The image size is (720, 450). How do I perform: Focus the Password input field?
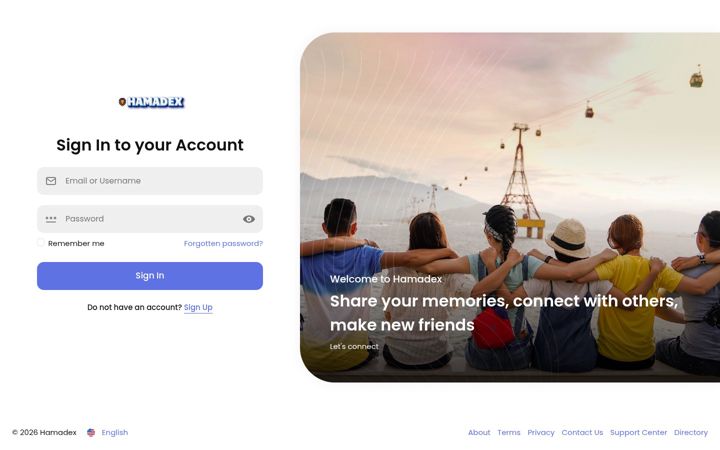point(150,219)
